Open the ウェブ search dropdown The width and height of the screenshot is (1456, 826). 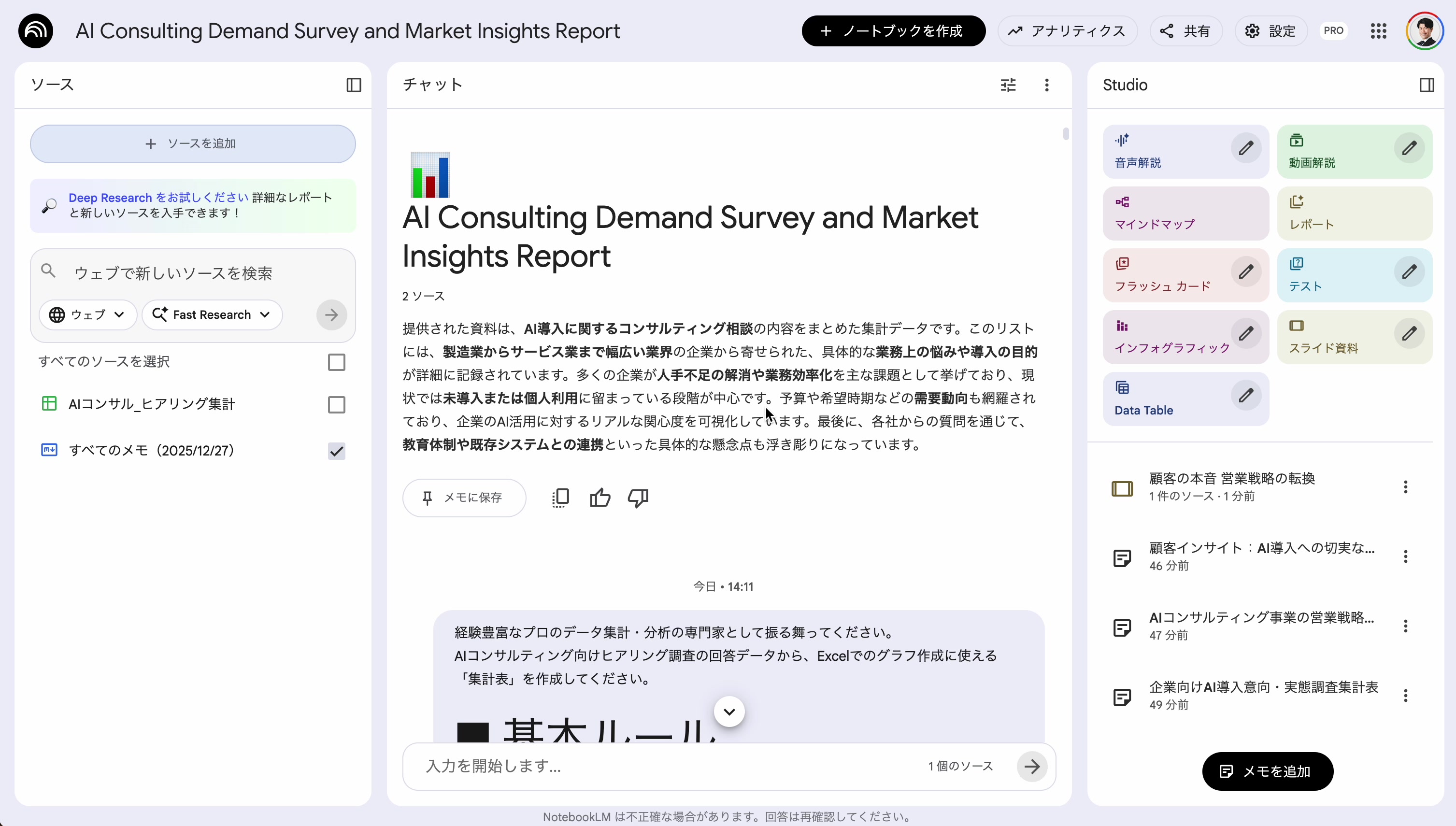coord(87,315)
